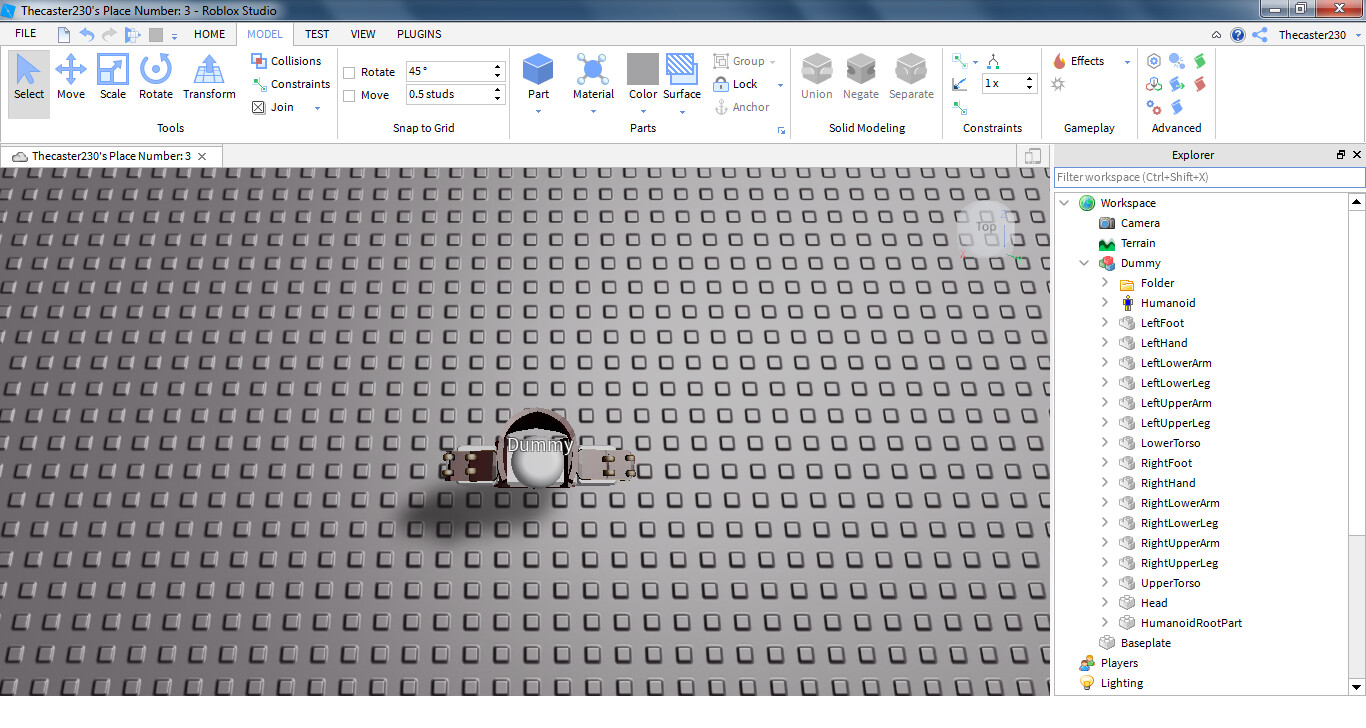
Task: Open the quick access toolbar customize arrow
Action: coord(174,35)
